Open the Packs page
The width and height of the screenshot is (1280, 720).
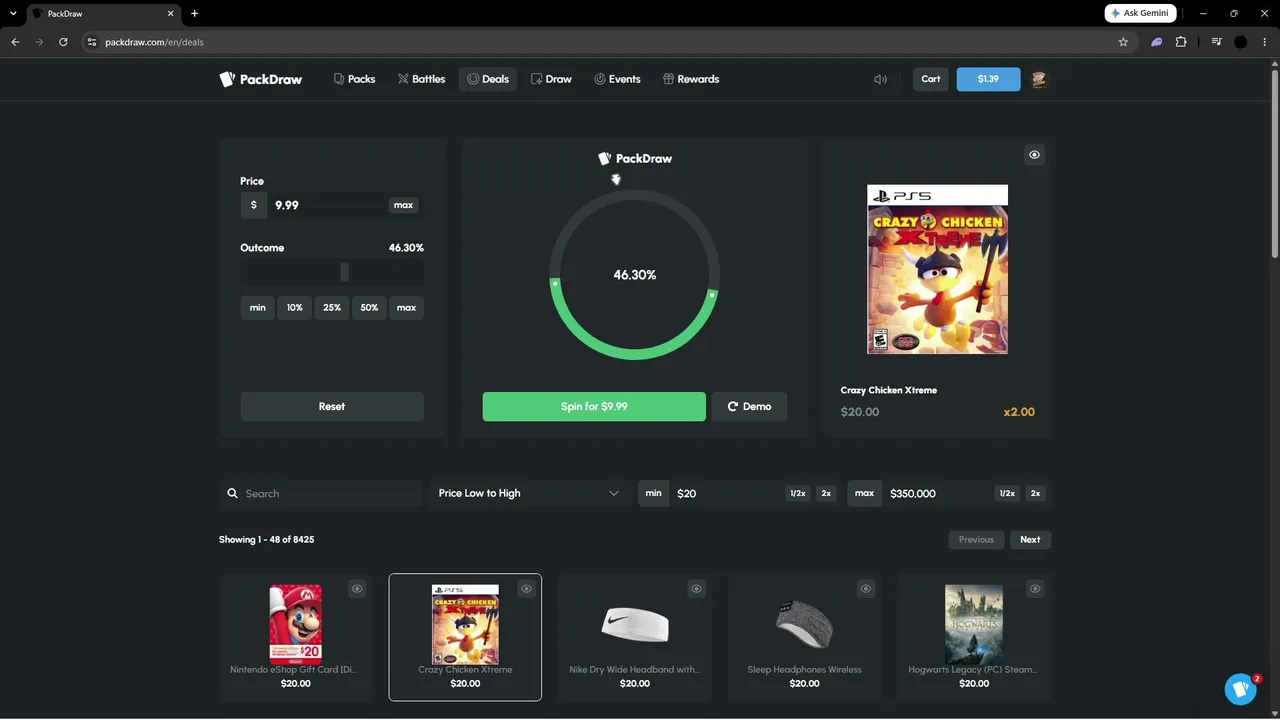pyautogui.click(x=354, y=79)
